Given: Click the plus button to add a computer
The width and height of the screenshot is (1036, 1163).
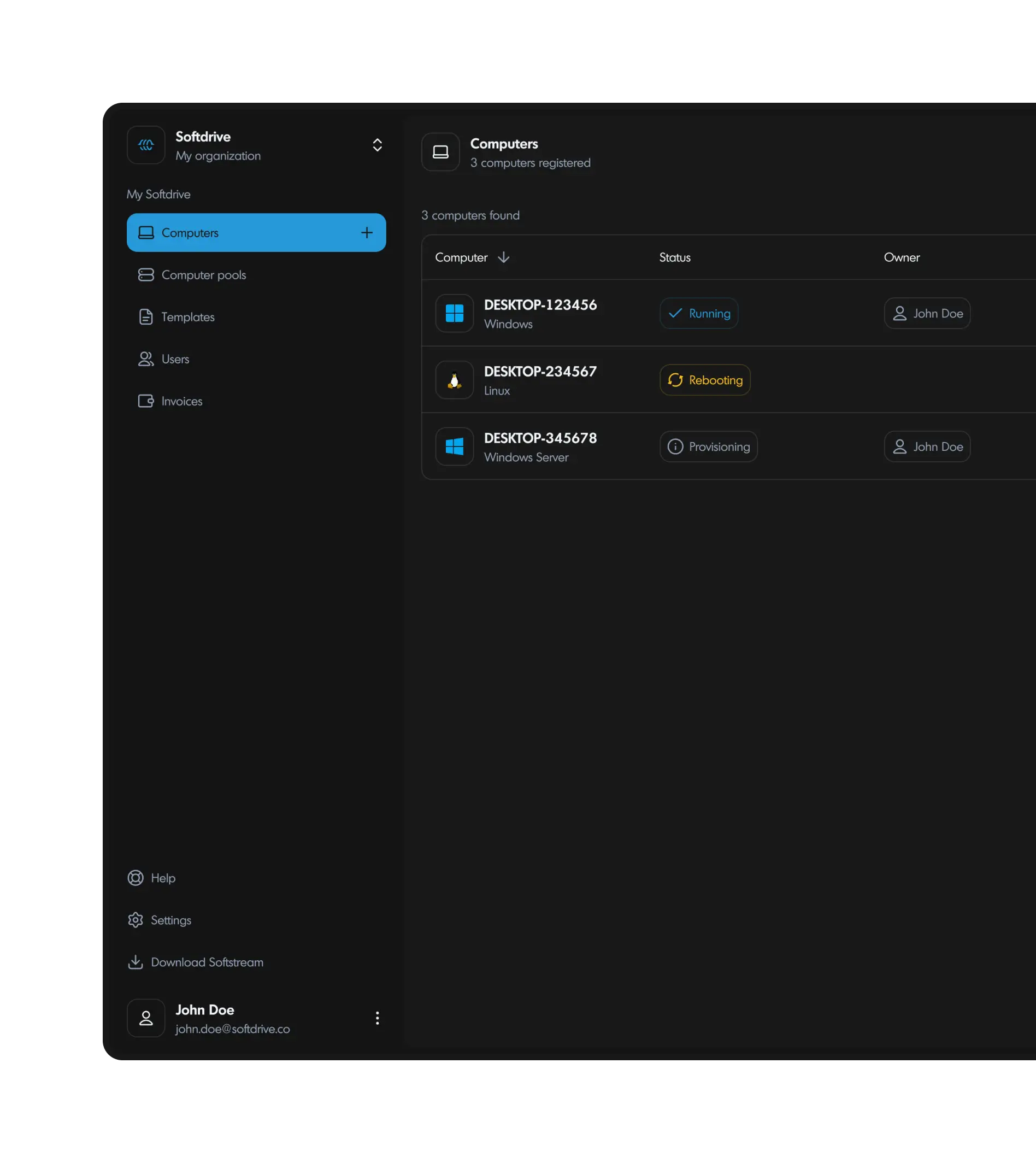Looking at the screenshot, I should pos(367,232).
